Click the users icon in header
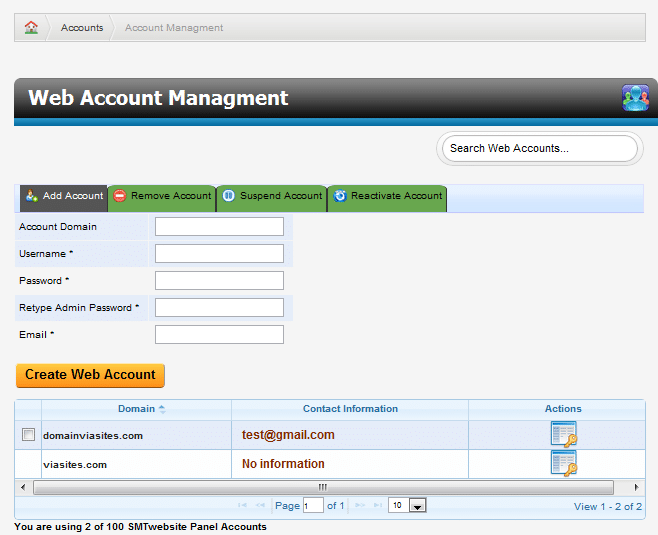The width and height of the screenshot is (658, 535). click(635, 98)
